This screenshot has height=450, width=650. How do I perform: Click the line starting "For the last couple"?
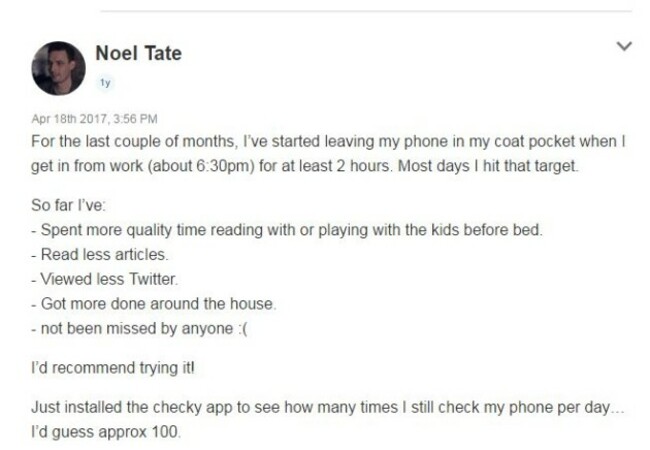coord(328,142)
